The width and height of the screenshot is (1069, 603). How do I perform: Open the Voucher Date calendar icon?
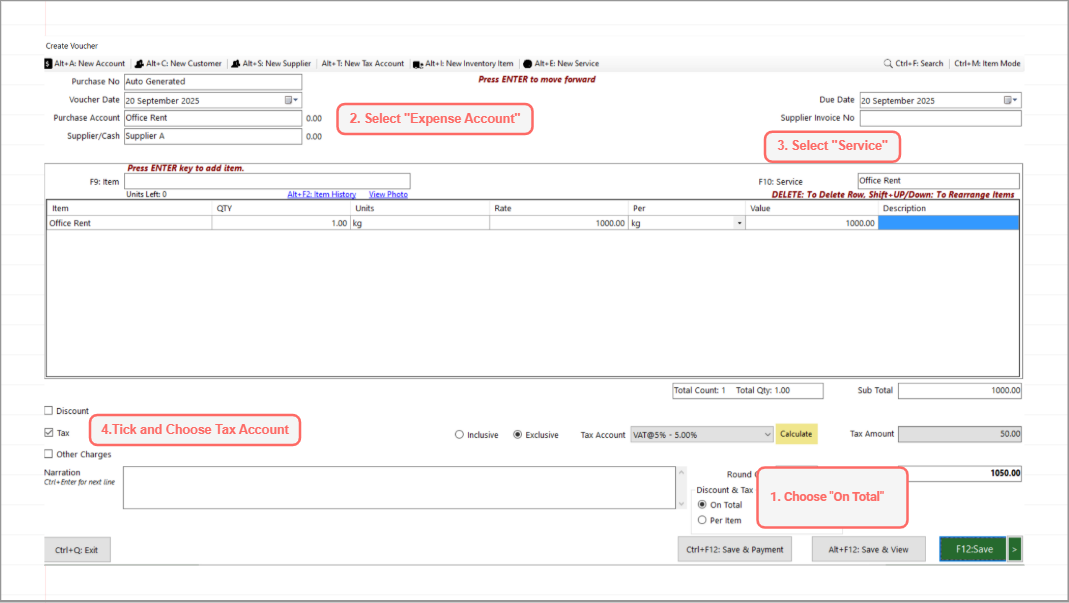click(291, 100)
